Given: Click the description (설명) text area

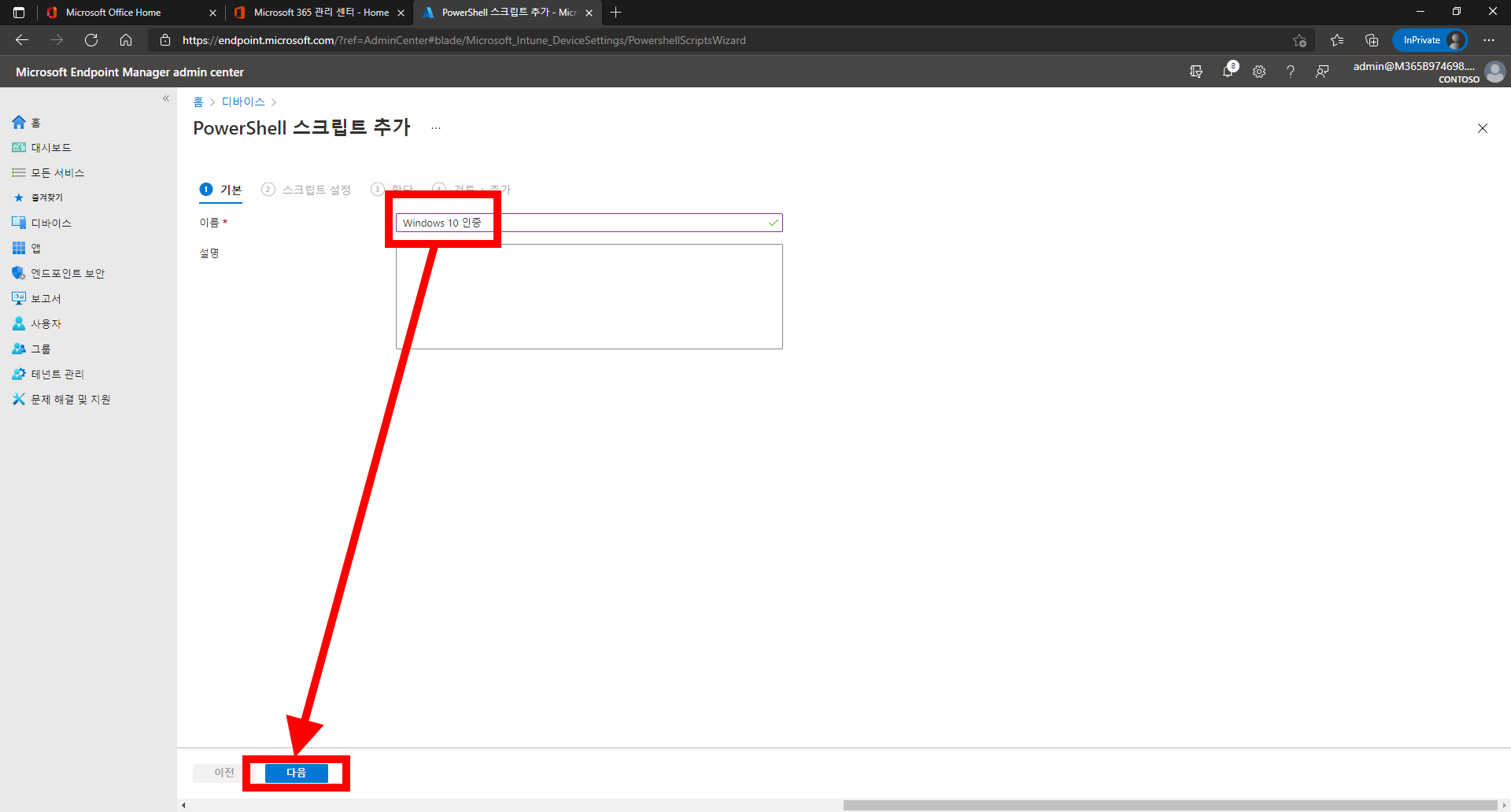Looking at the screenshot, I should coord(589,297).
